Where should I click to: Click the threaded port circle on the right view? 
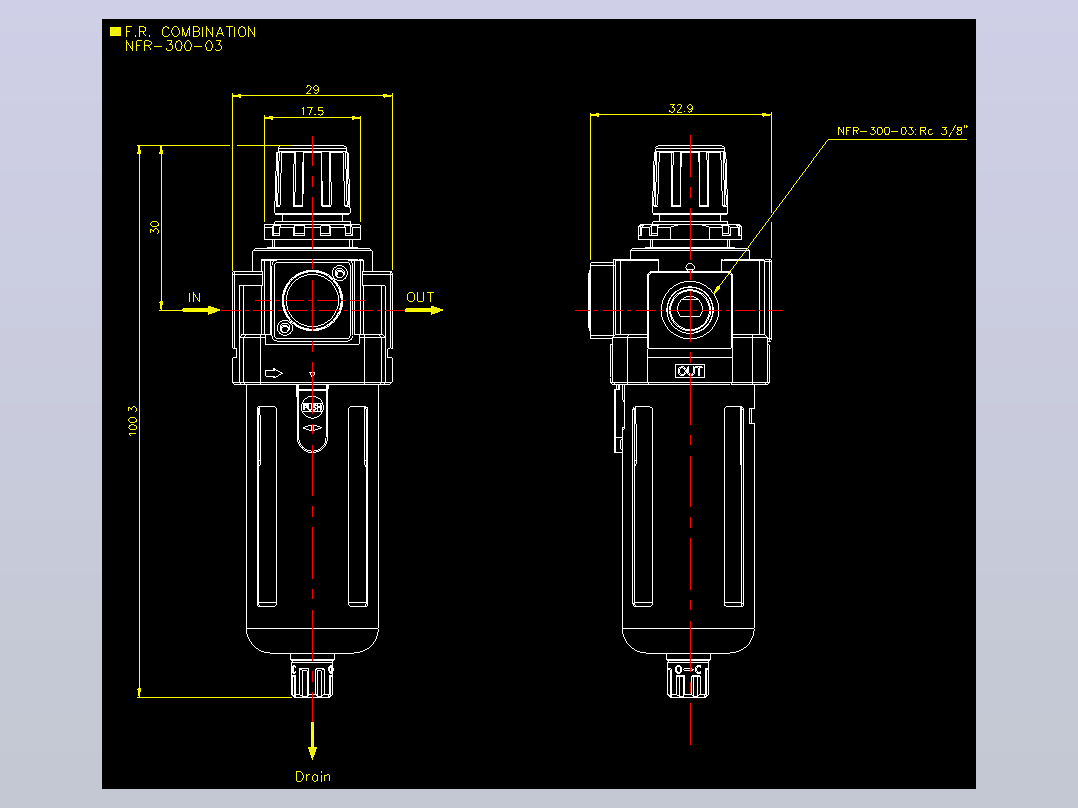click(690, 310)
